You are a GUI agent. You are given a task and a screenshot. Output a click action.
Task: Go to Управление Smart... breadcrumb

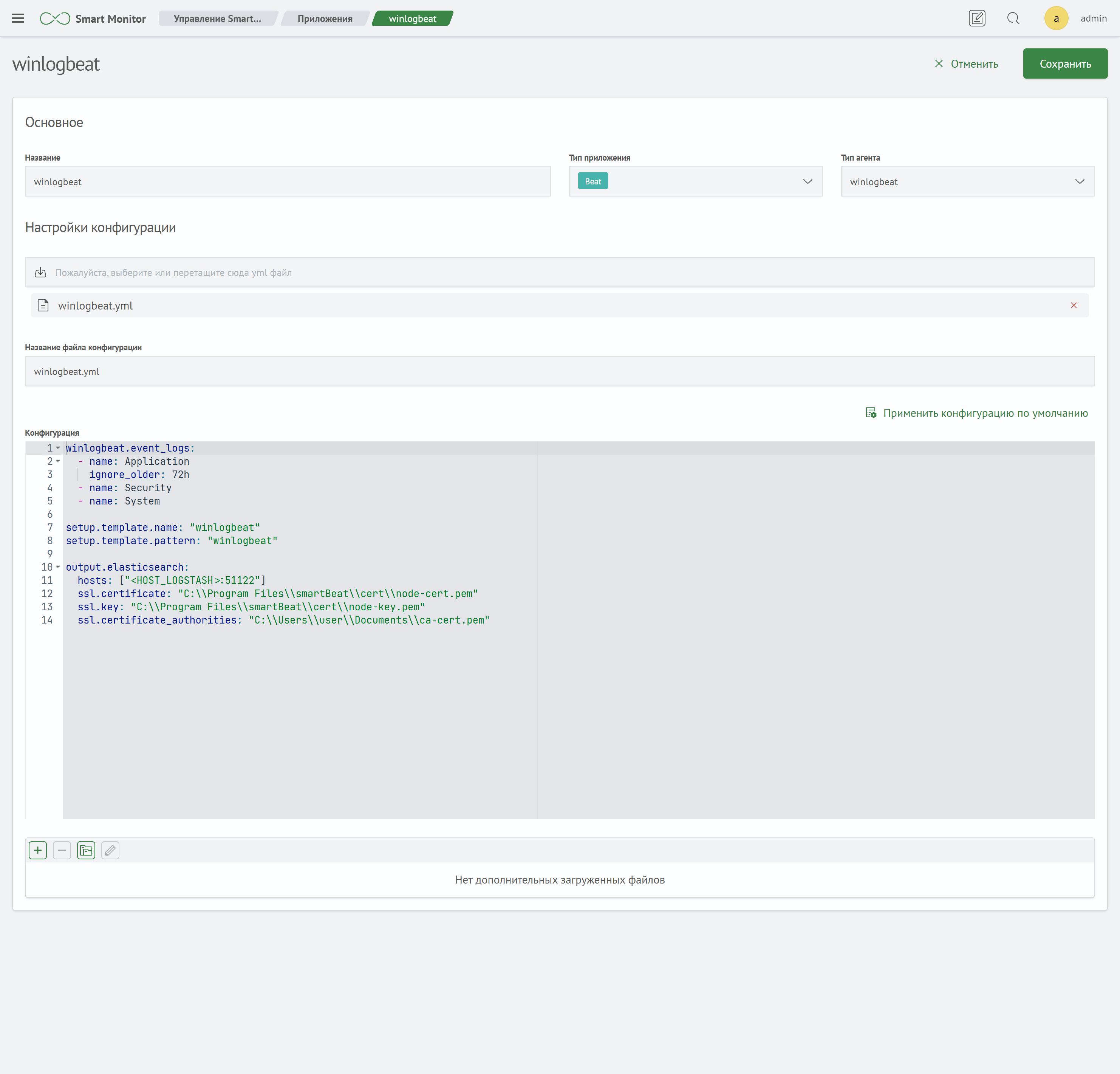pos(217,18)
